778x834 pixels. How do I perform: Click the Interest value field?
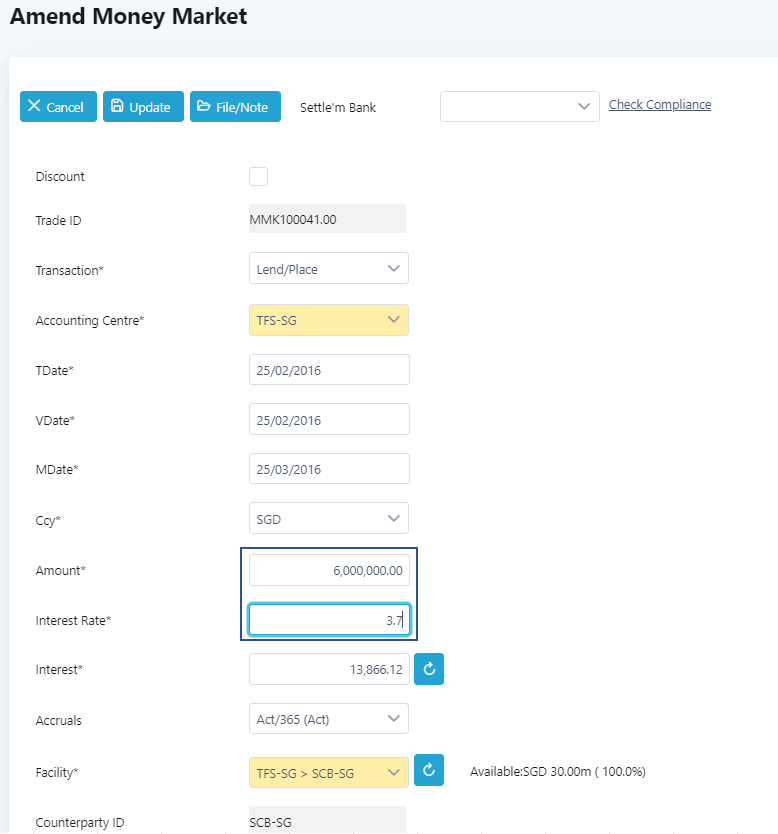(x=328, y=669)
